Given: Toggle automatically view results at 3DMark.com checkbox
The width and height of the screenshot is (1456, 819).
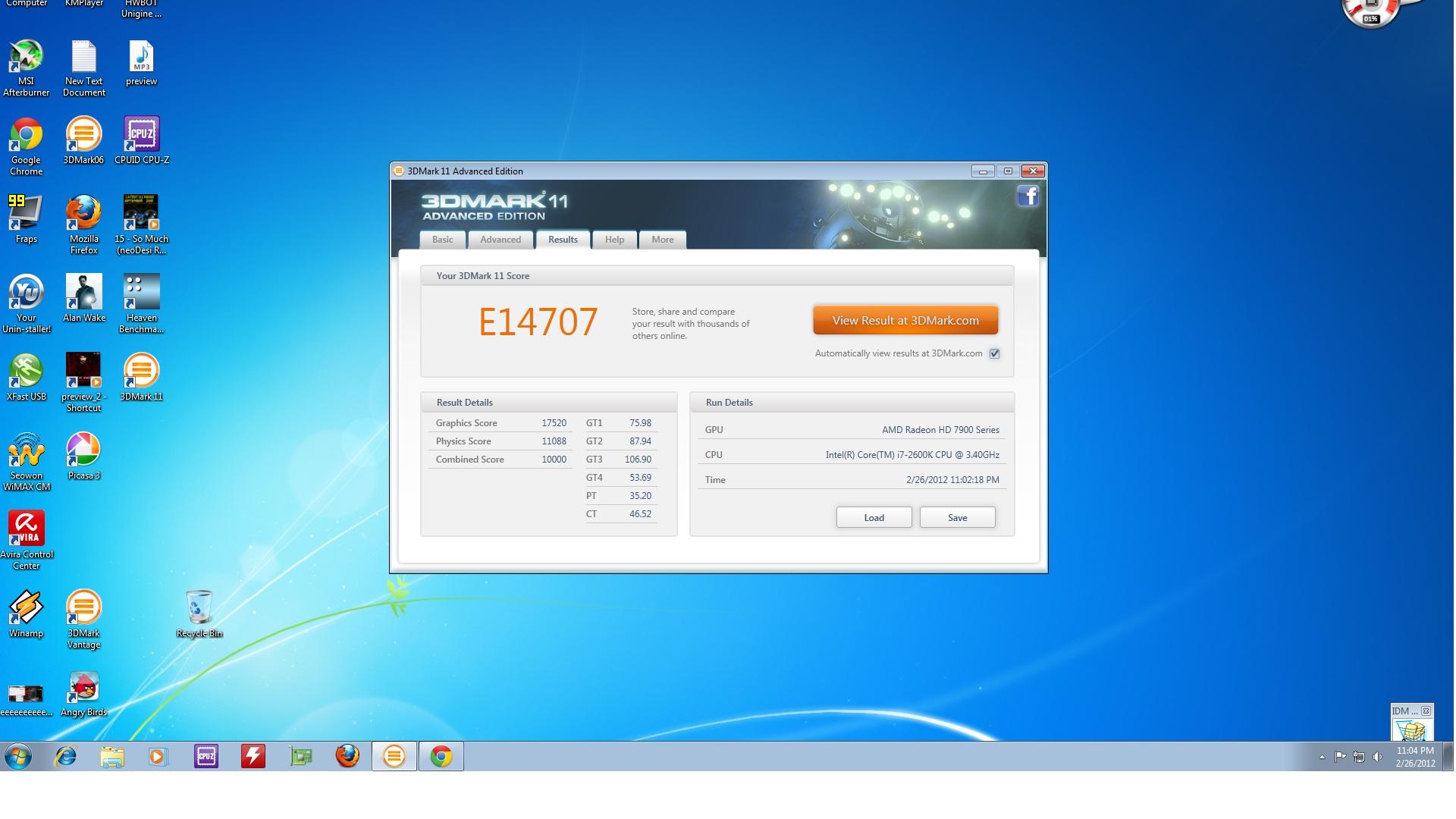Looking at the screenshot, I should coord(994,353).
